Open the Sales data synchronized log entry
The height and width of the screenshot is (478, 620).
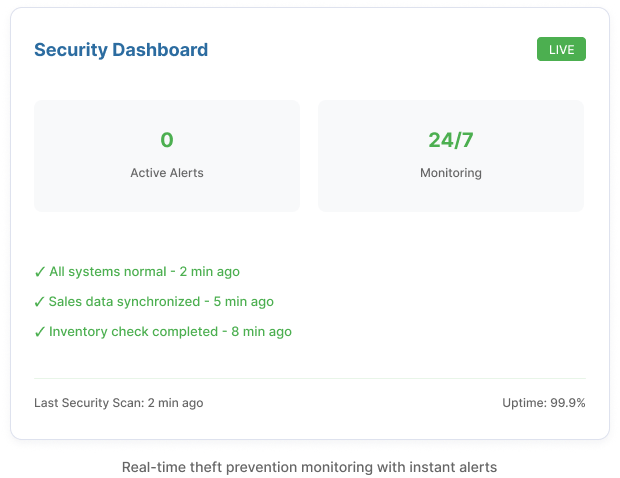point(125,301)
